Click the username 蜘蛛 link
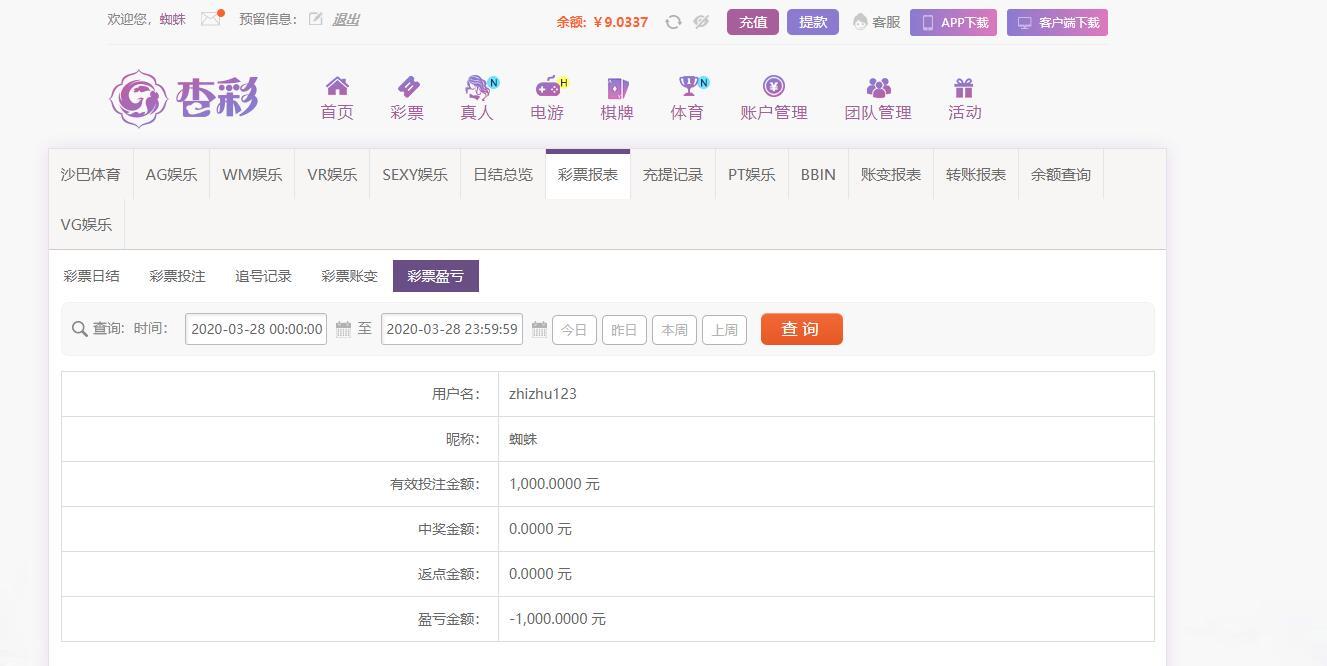The height and width of the screenshot is (666, 1327). point(173,19)
